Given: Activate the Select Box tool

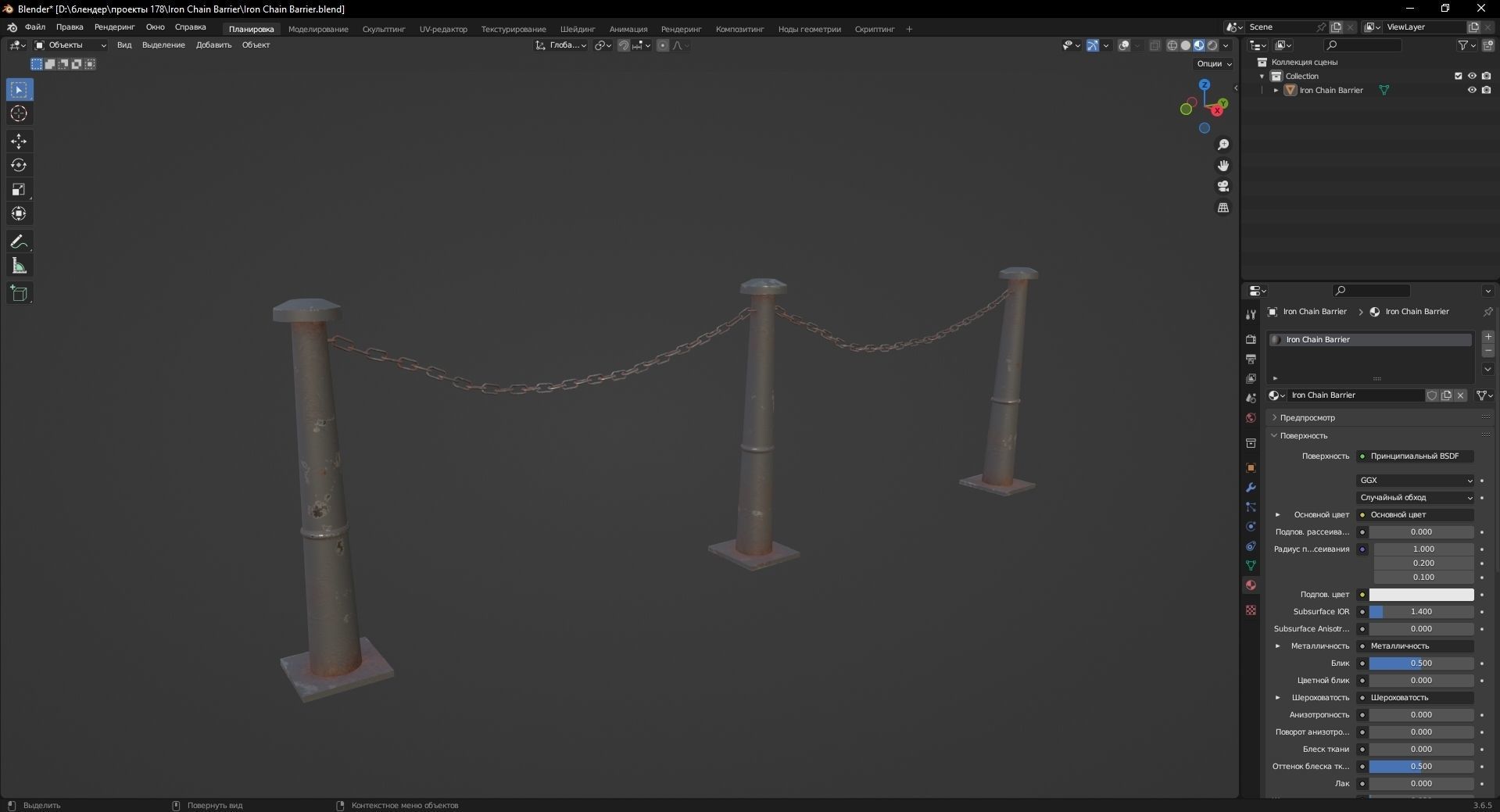Looking at the screenshot, I should pyautogui.click(x=19, y=90).
